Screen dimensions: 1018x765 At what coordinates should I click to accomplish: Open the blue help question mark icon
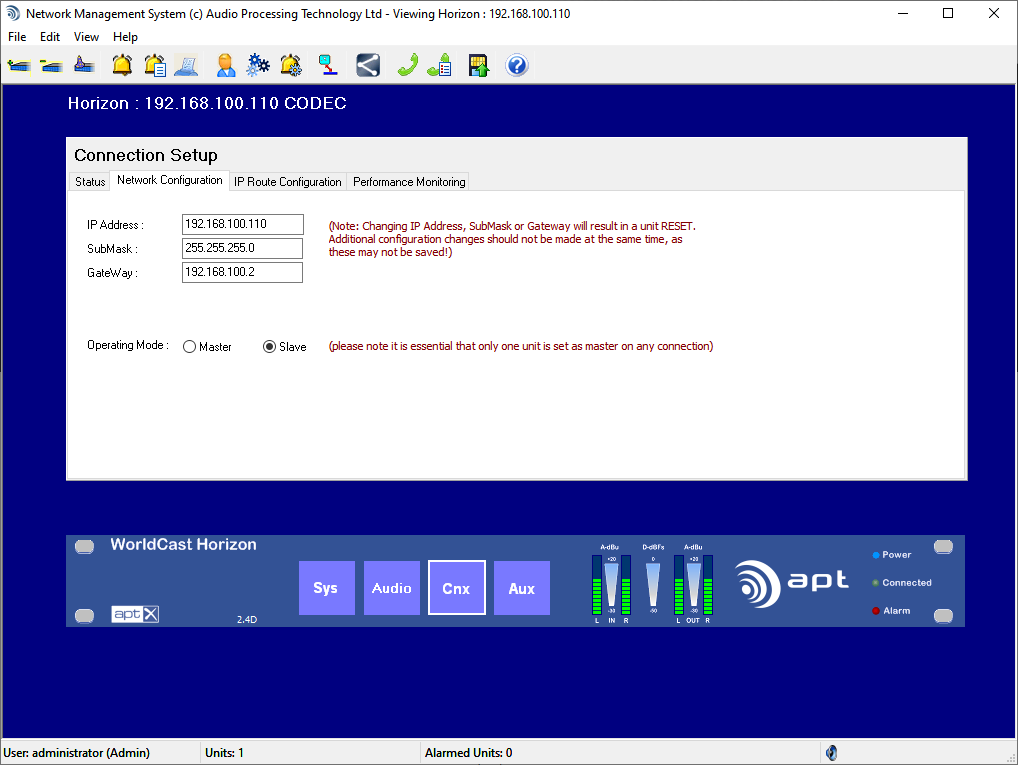point(517,66)
